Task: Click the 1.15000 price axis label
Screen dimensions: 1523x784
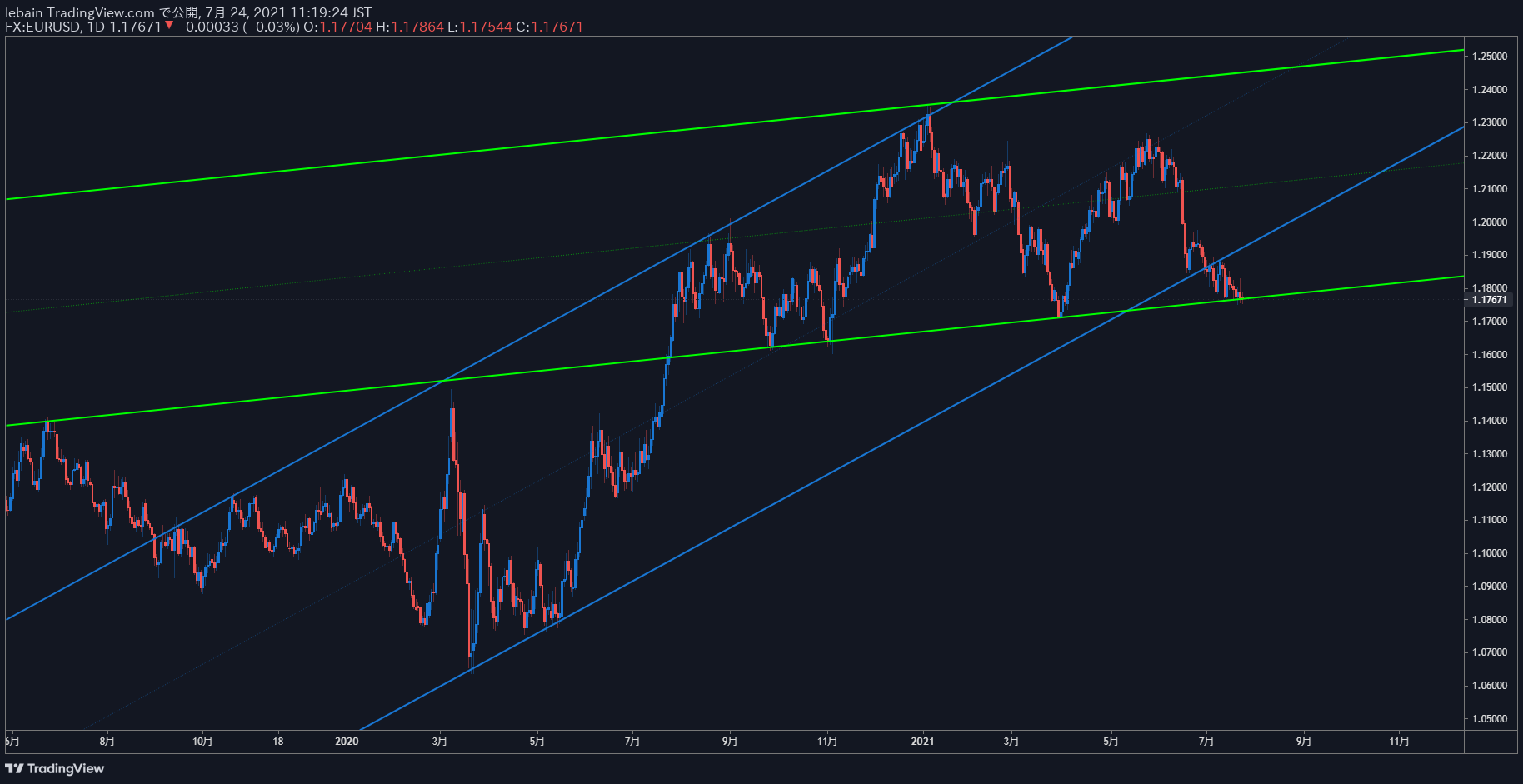Action: [x=1490, y=387]
